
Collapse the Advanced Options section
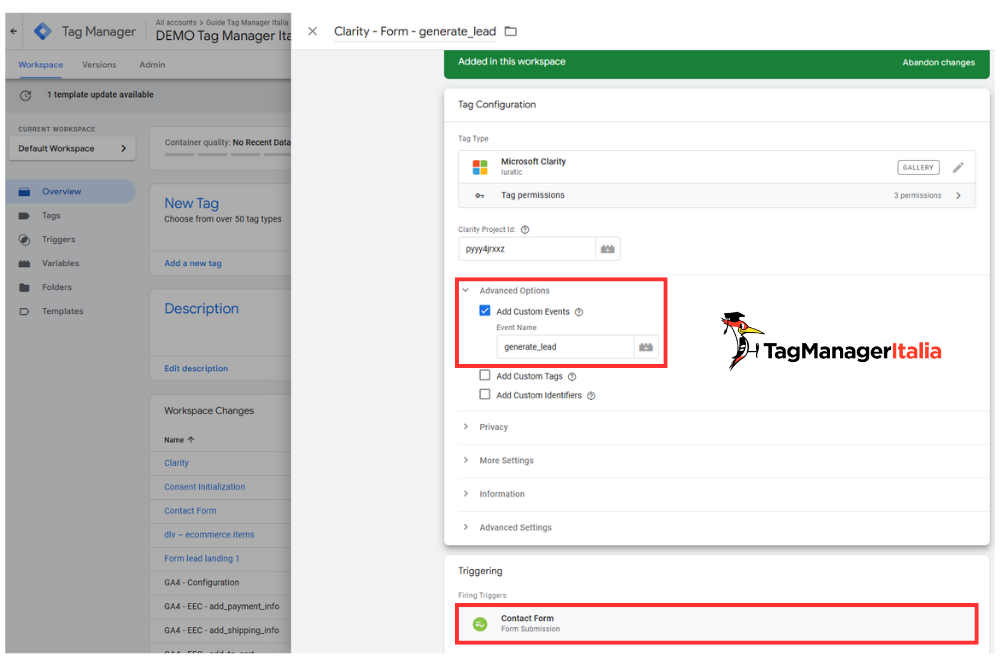click(x=466, y=290)
